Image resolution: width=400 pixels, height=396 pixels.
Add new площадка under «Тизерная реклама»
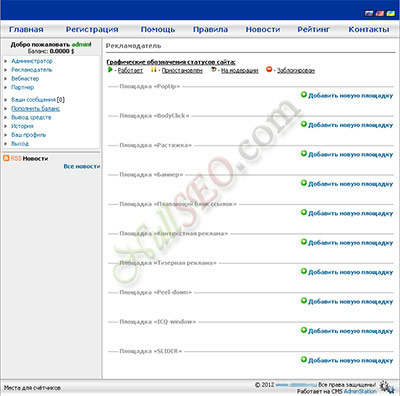point(350,272)
